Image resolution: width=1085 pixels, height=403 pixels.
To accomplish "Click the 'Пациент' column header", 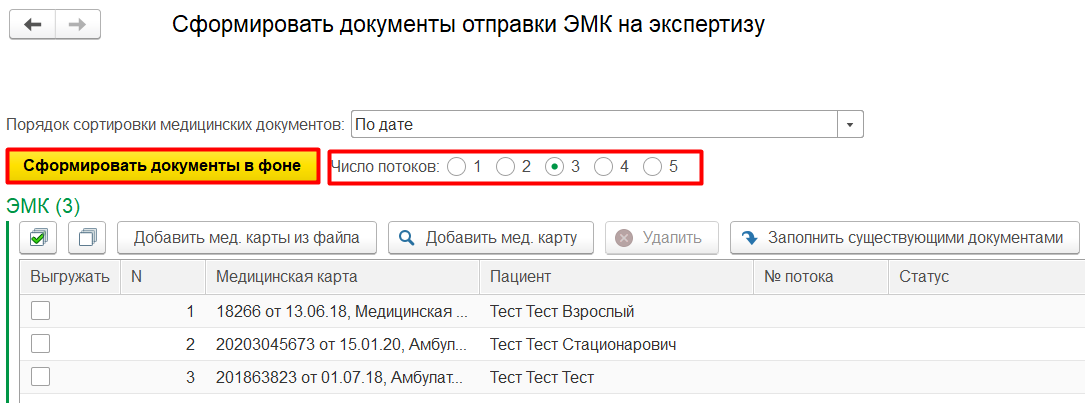I will [520, 277].
